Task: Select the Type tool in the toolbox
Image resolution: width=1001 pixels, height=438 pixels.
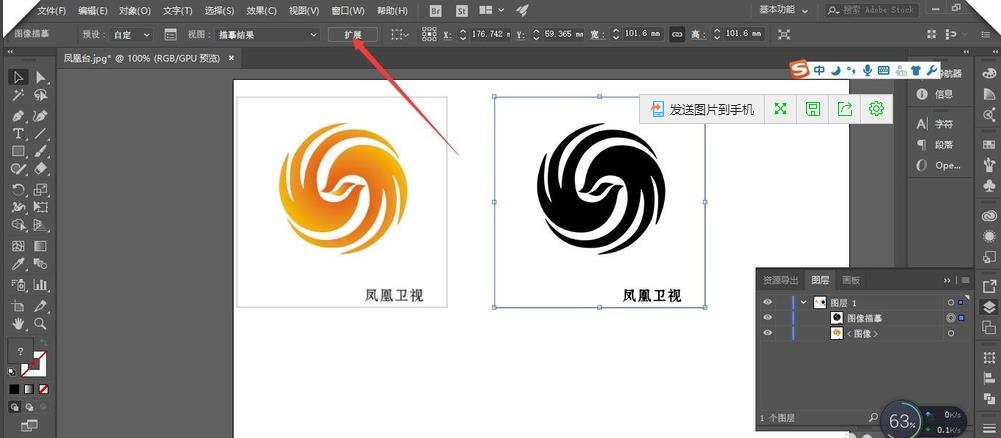Action: coord(18,133)
